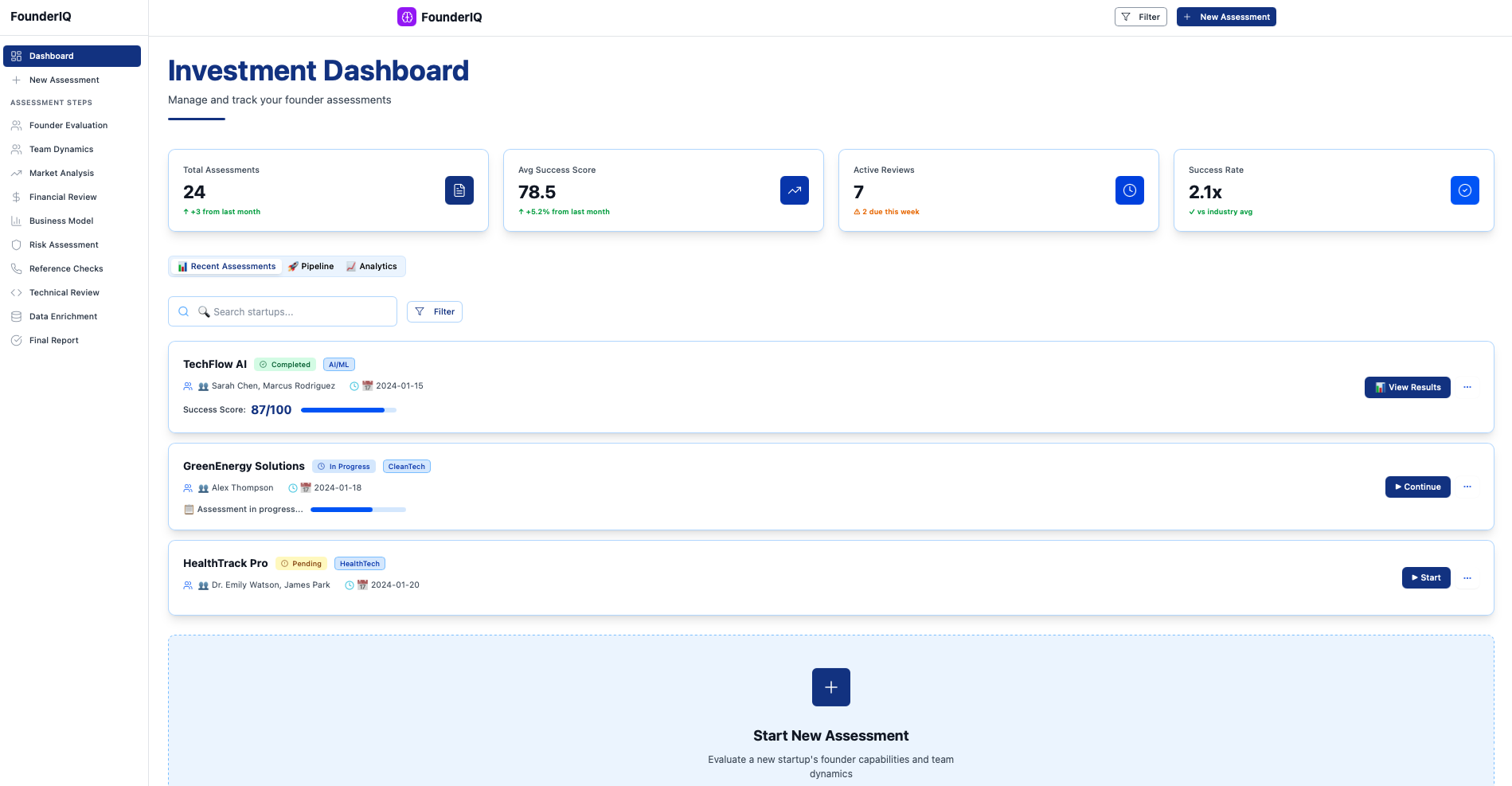Toggle the GreenEnergy Solutions In Progress badge
The image size is (1512, 786).
[343, 466]
